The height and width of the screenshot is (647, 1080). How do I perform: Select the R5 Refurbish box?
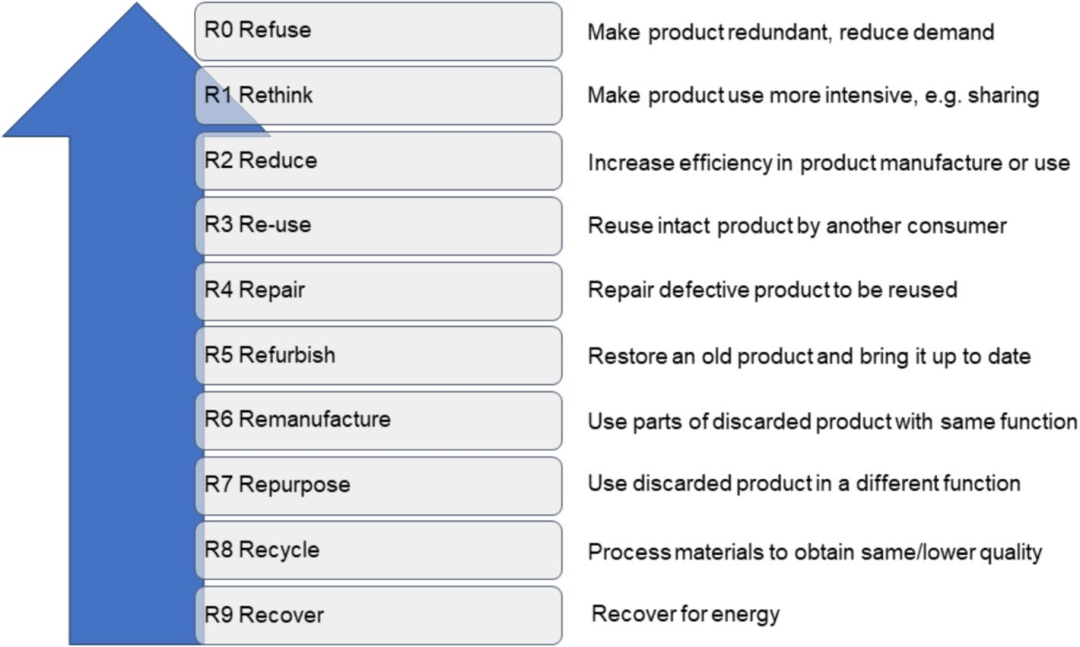(x=378, y=355)
